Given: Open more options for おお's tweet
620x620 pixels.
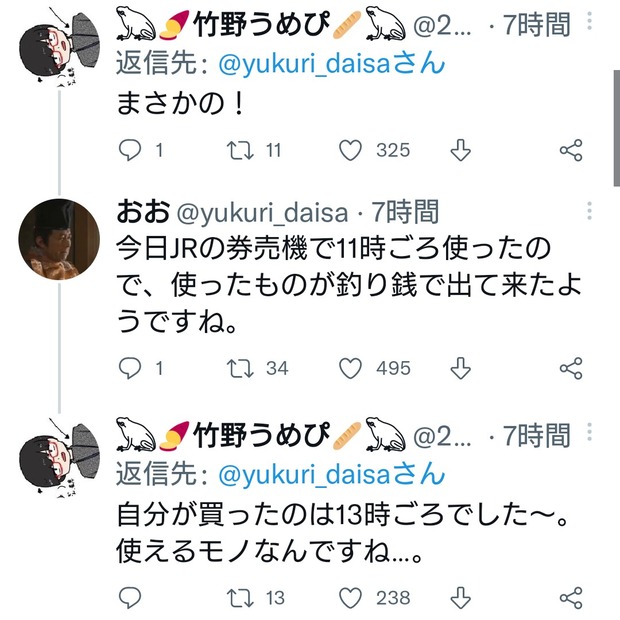Looking at the screenshot, I should (x=590, y=211).
